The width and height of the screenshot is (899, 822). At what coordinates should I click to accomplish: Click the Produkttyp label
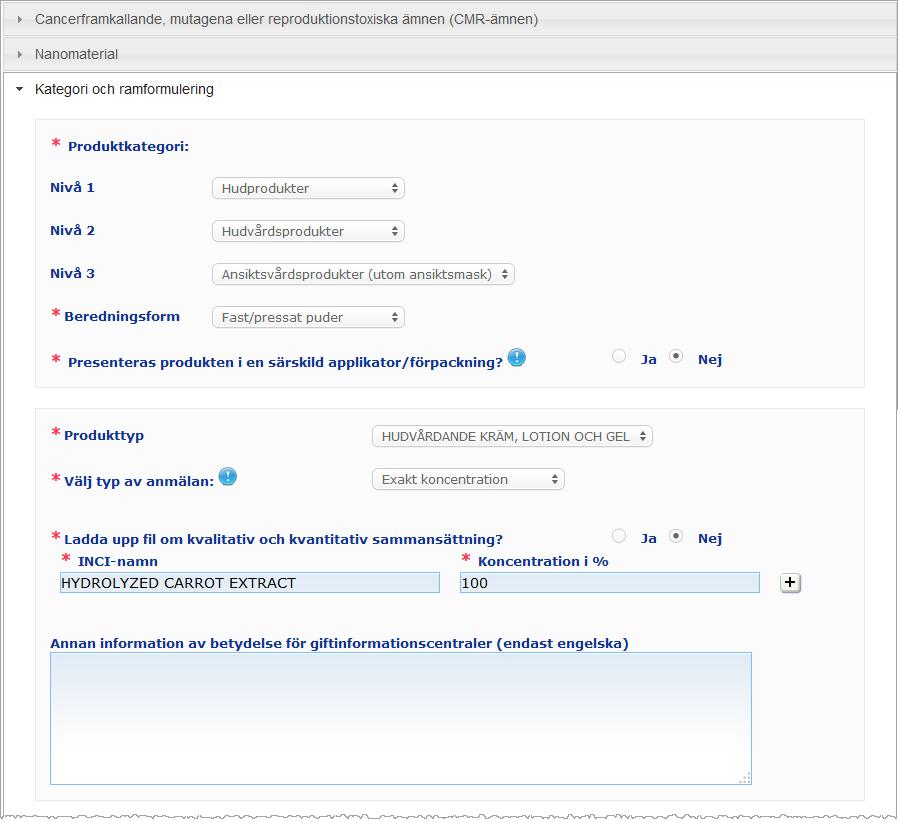pyautogui.click(x=104, y=436)
